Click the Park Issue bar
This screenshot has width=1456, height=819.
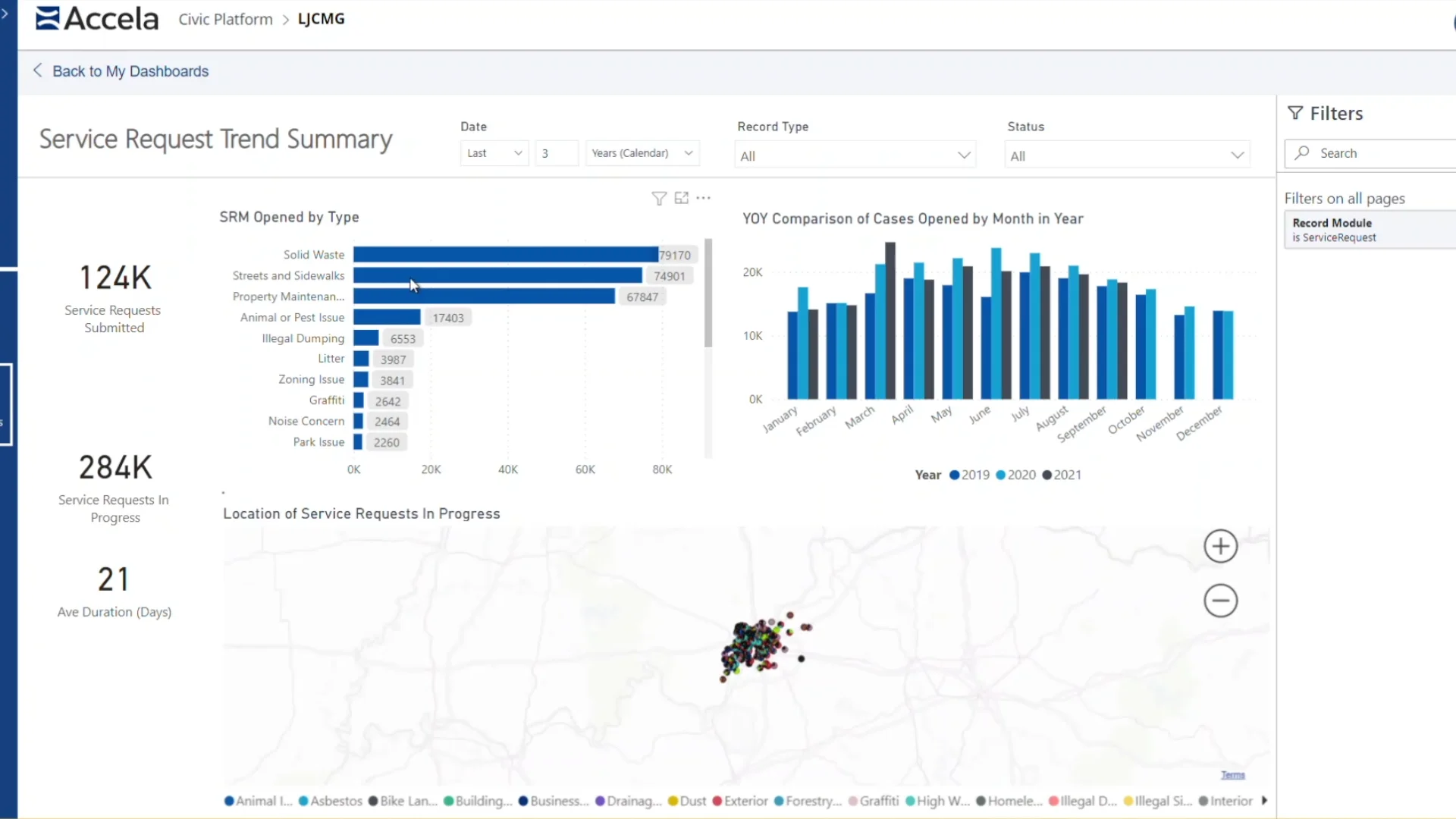click(x=358, y=442)
